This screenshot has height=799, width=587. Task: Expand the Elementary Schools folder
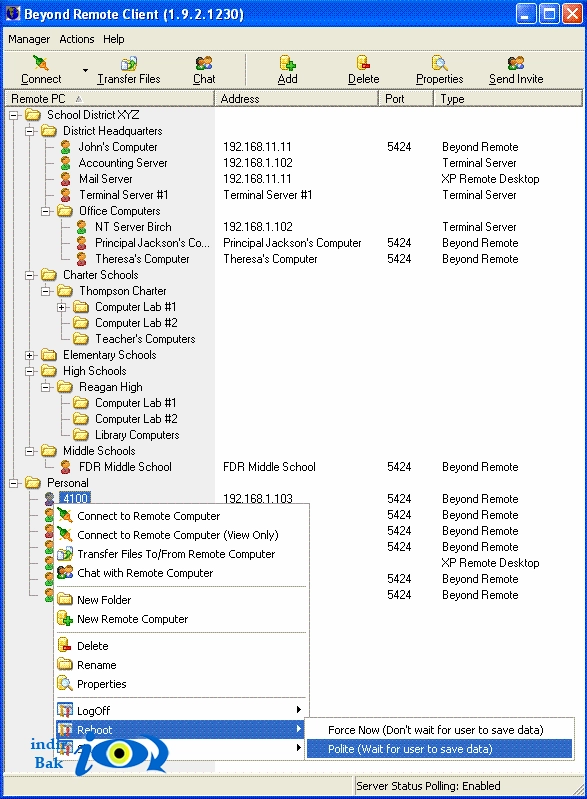point(30,355)
